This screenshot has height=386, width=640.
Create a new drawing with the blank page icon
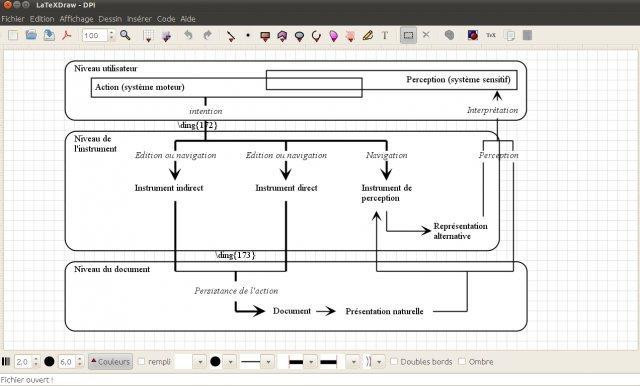13,35
